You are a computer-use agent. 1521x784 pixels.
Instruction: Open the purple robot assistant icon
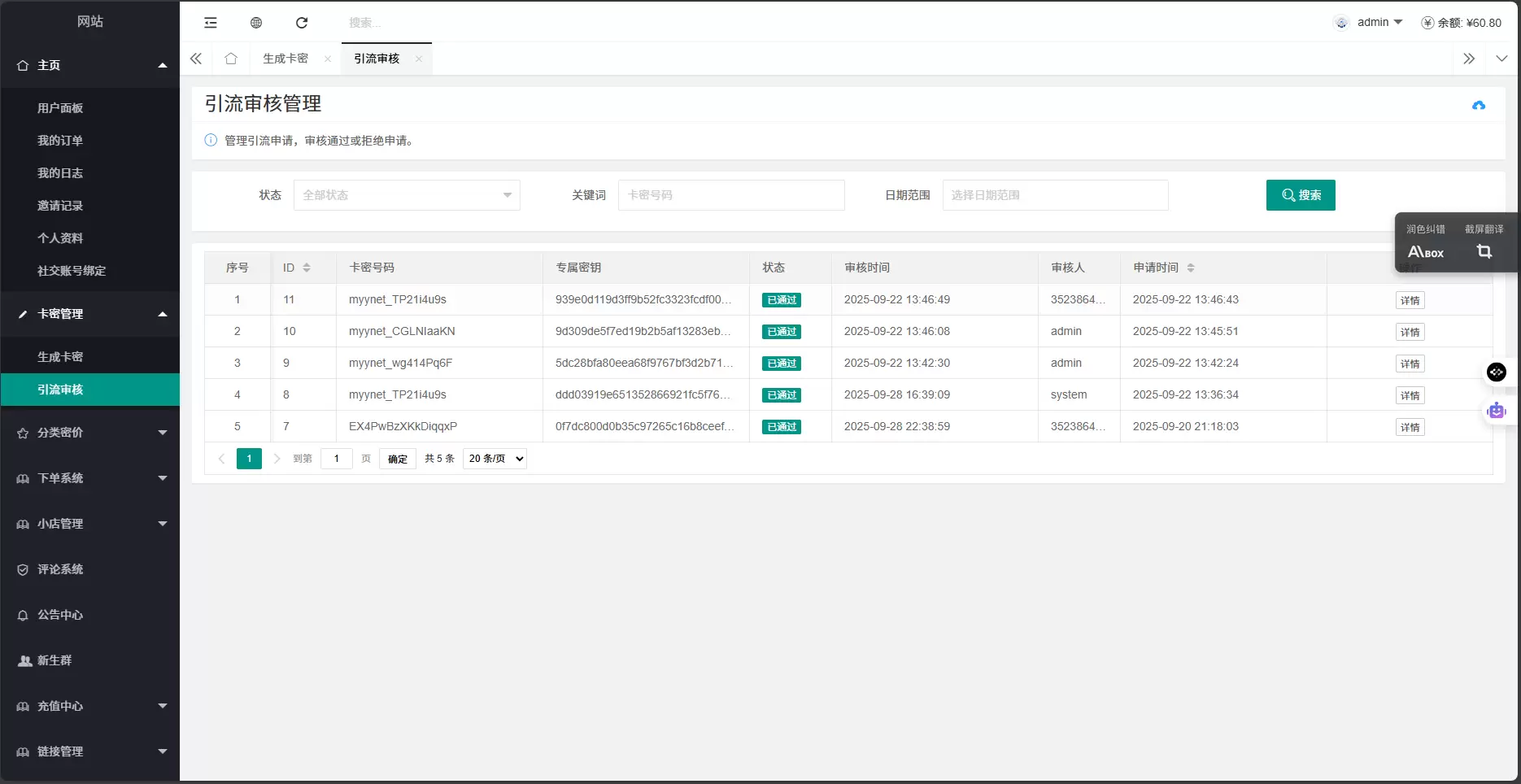[1497, 412]
